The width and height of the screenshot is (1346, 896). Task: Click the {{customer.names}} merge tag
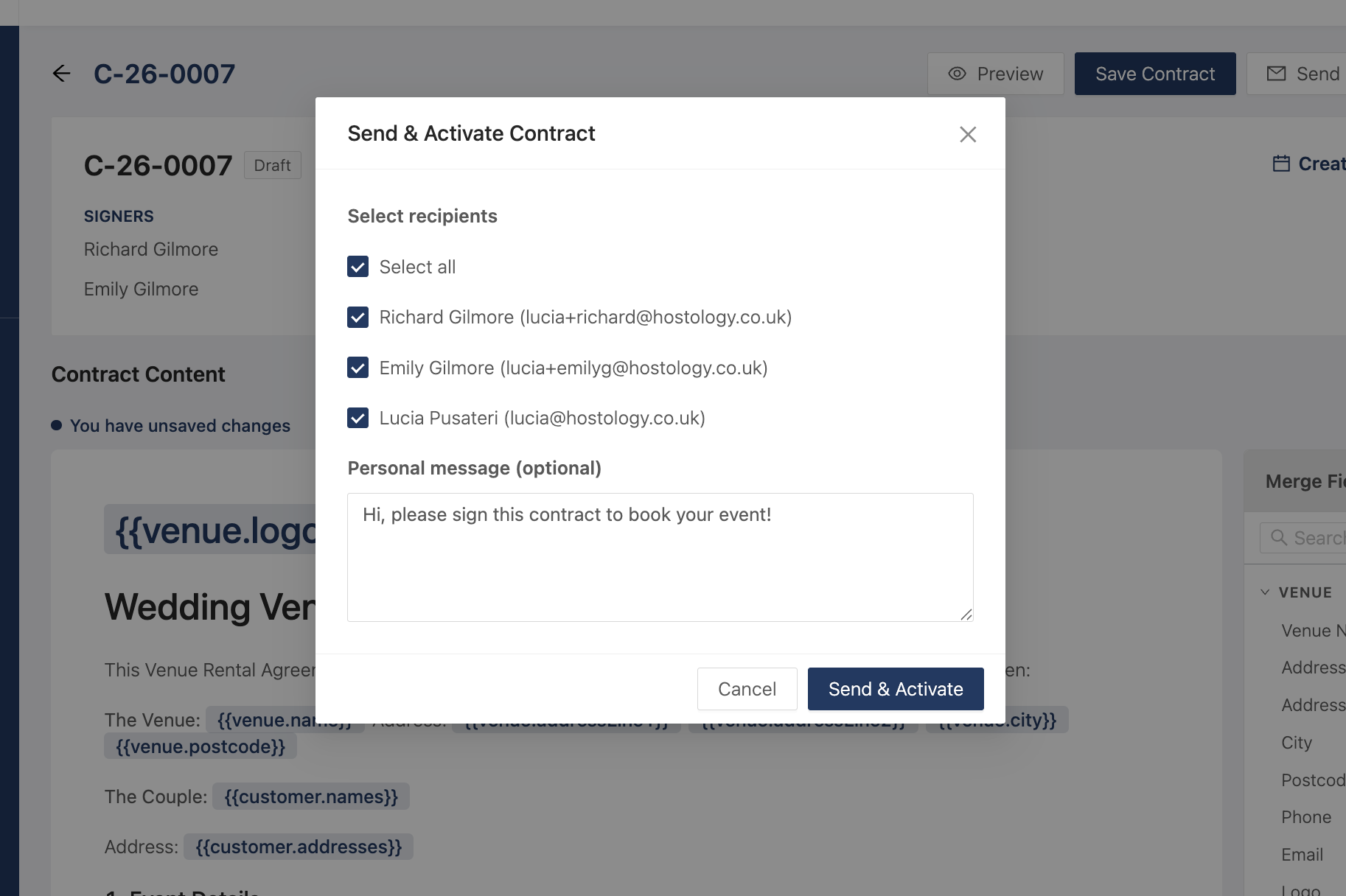[x=311, y=797]
